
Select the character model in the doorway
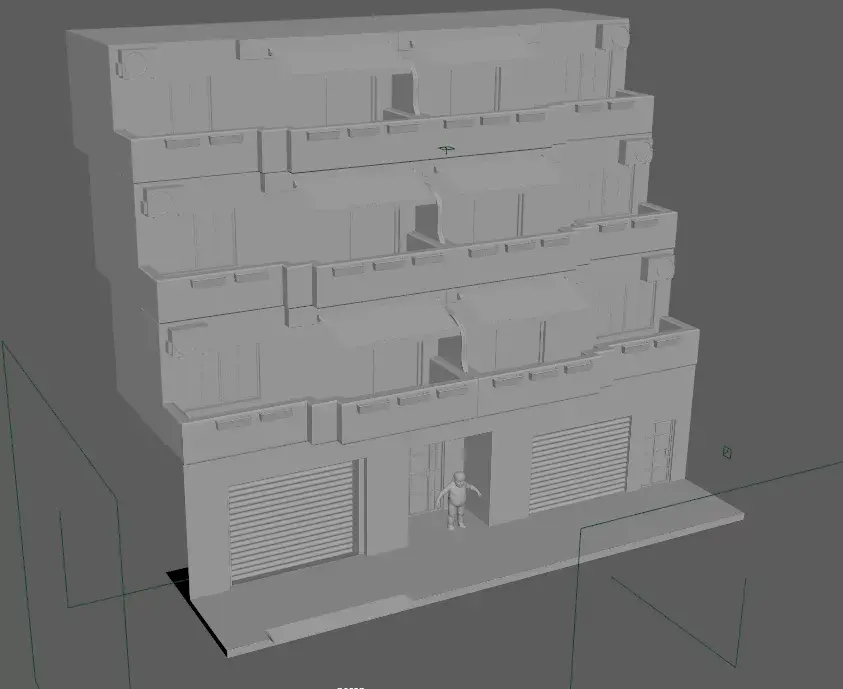(458, 500)
